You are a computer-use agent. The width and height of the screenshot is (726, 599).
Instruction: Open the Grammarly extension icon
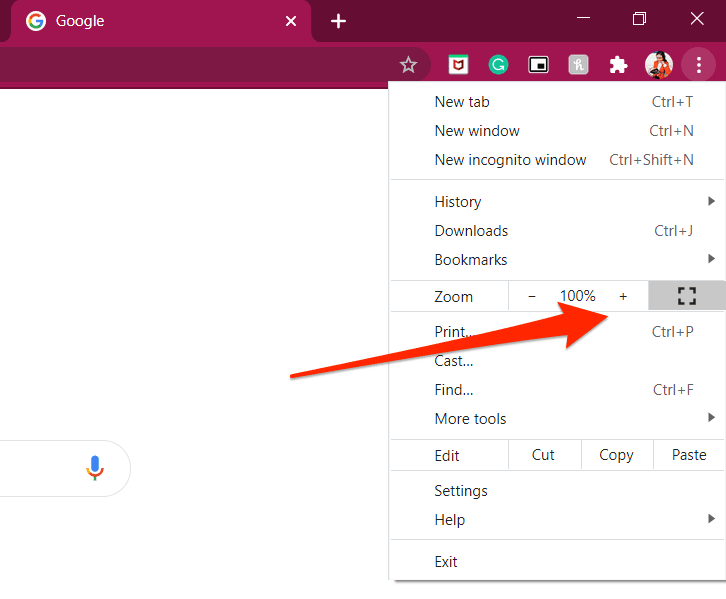pos(498,65)
